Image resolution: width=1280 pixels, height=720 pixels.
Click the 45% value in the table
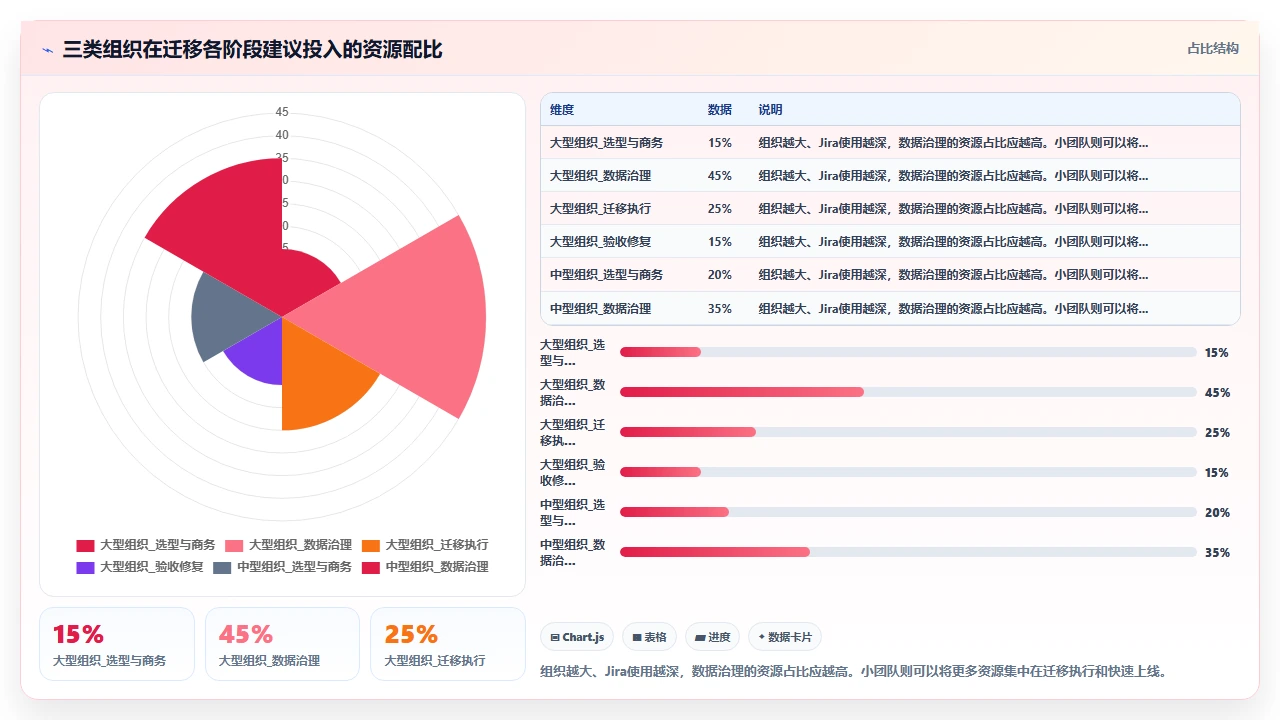click(720, 176)
